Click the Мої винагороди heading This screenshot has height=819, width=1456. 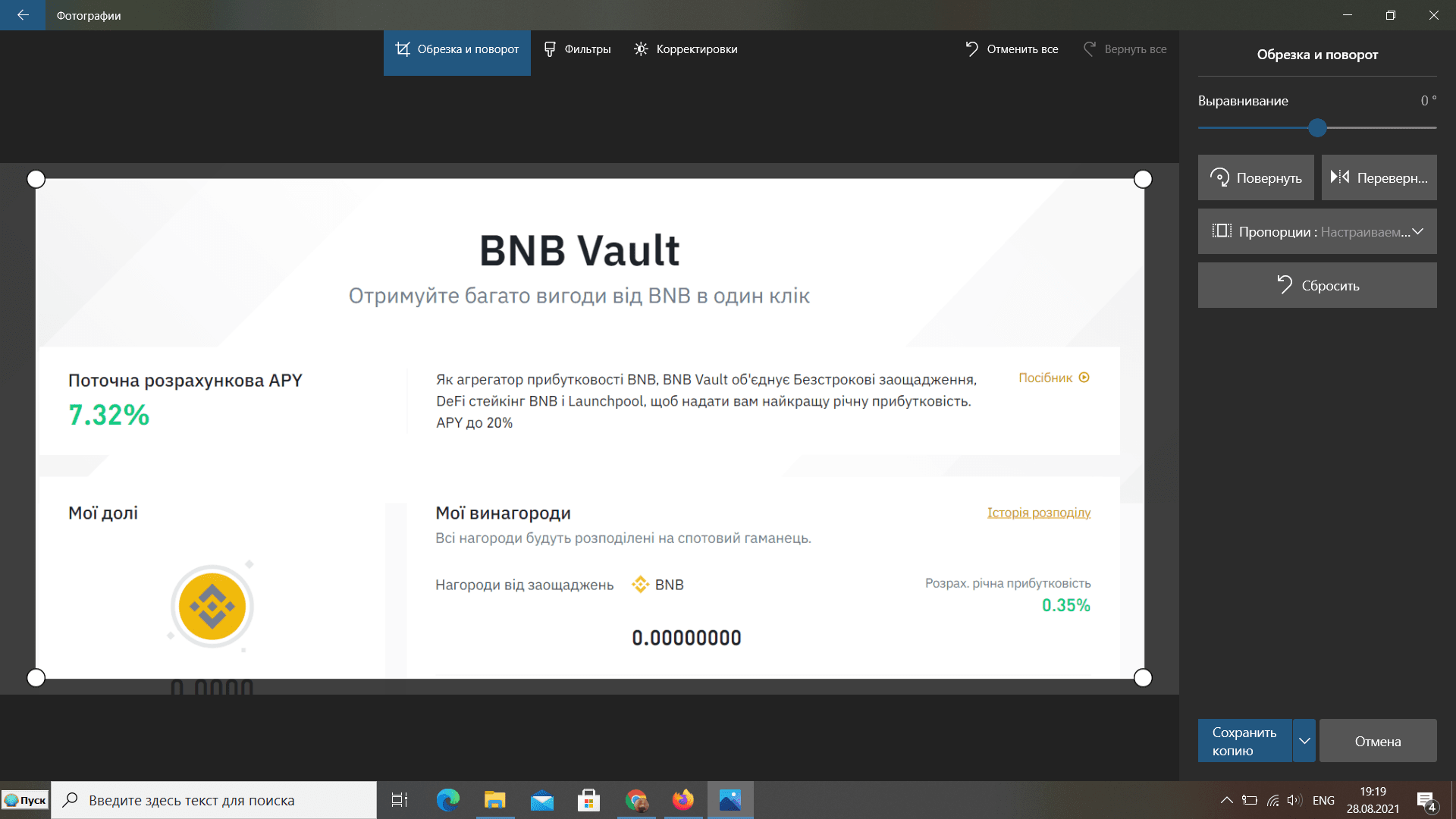503,513
